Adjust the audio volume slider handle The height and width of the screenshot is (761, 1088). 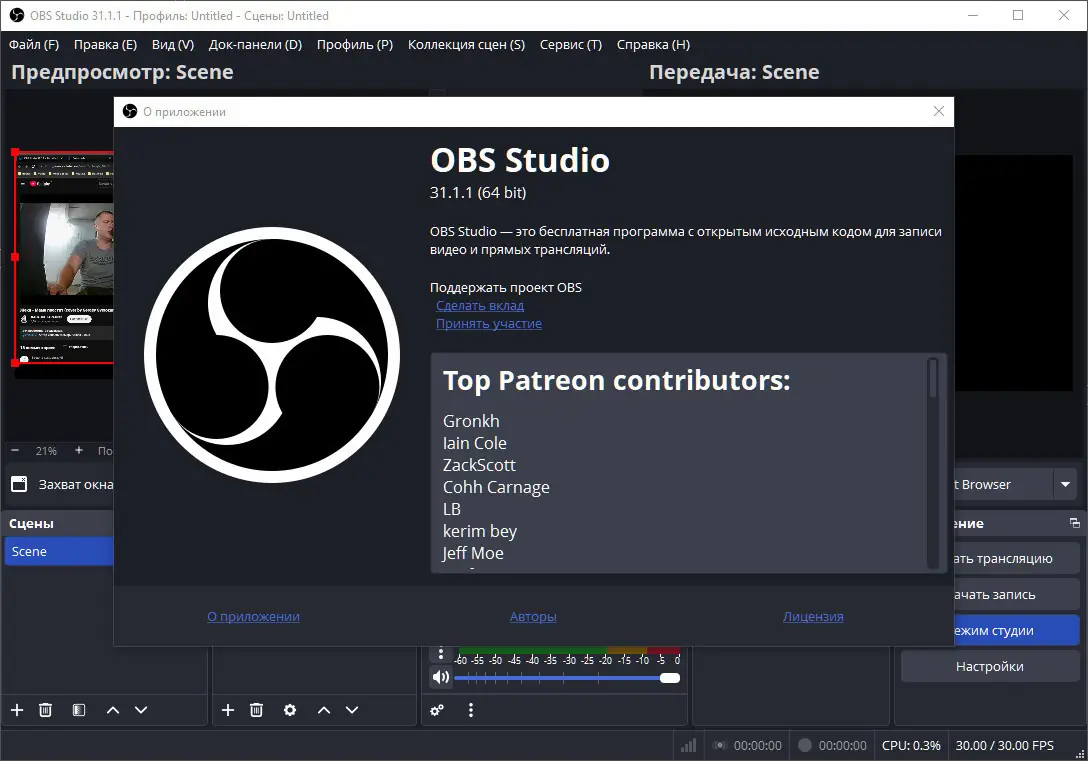[670, 678]
